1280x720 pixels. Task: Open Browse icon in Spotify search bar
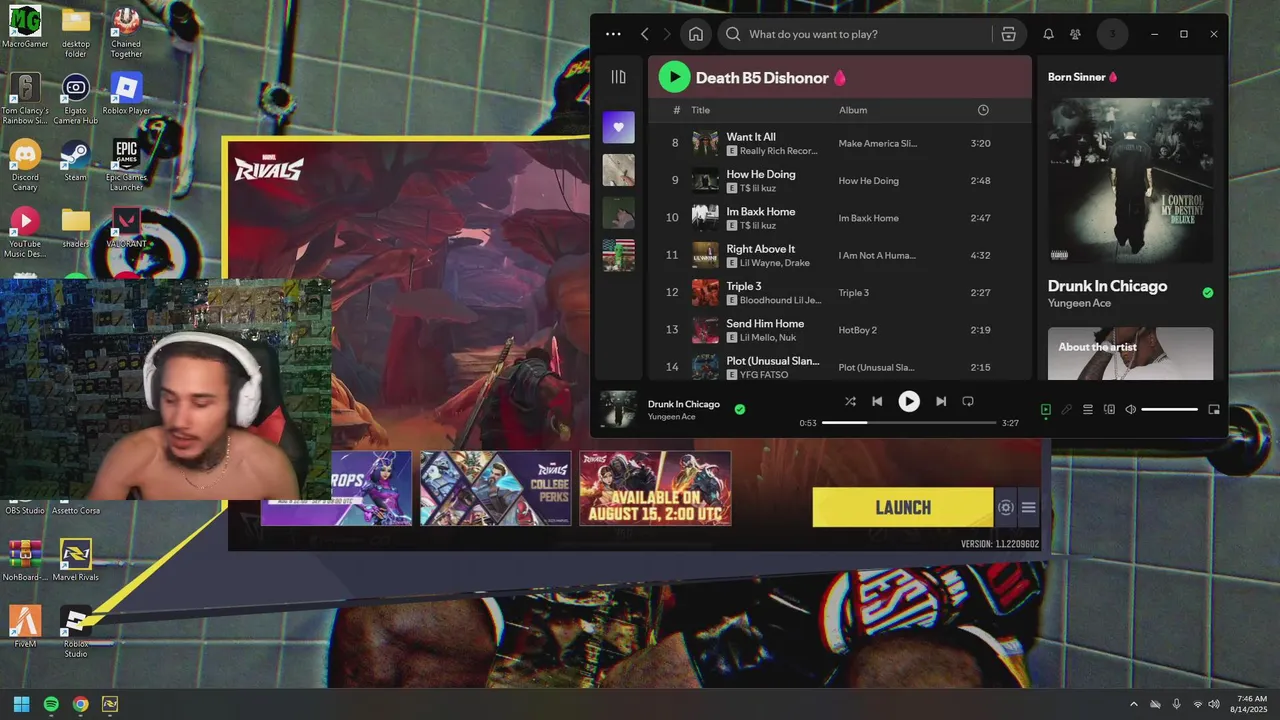point(1008,34)
